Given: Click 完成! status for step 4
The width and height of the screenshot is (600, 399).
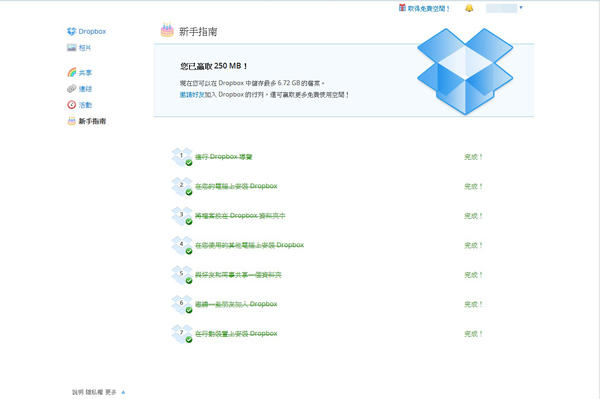Looking at the screenshot, I should 473,245.
